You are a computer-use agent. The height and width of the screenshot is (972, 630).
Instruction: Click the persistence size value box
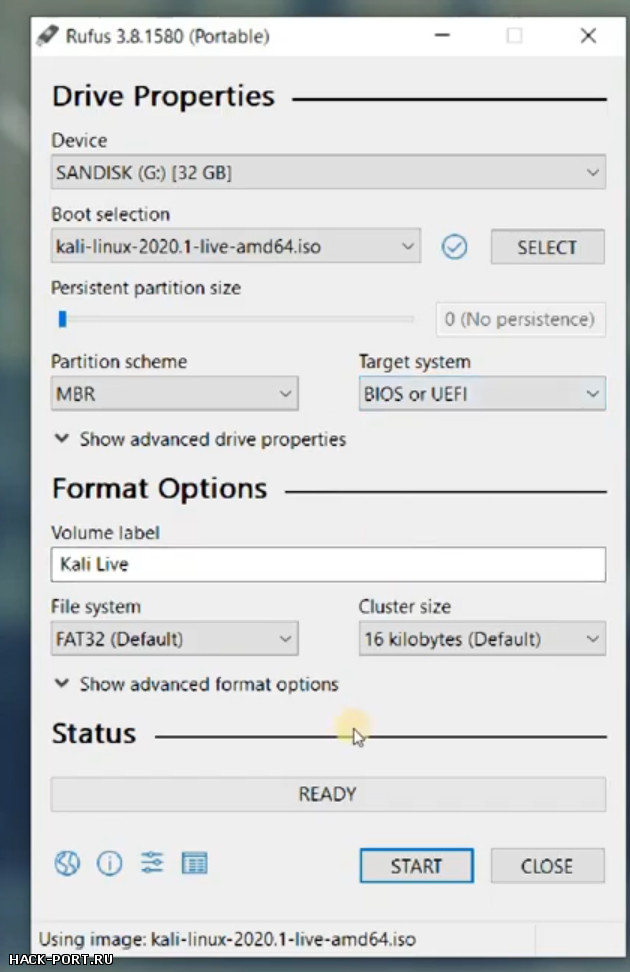[520, 319]
